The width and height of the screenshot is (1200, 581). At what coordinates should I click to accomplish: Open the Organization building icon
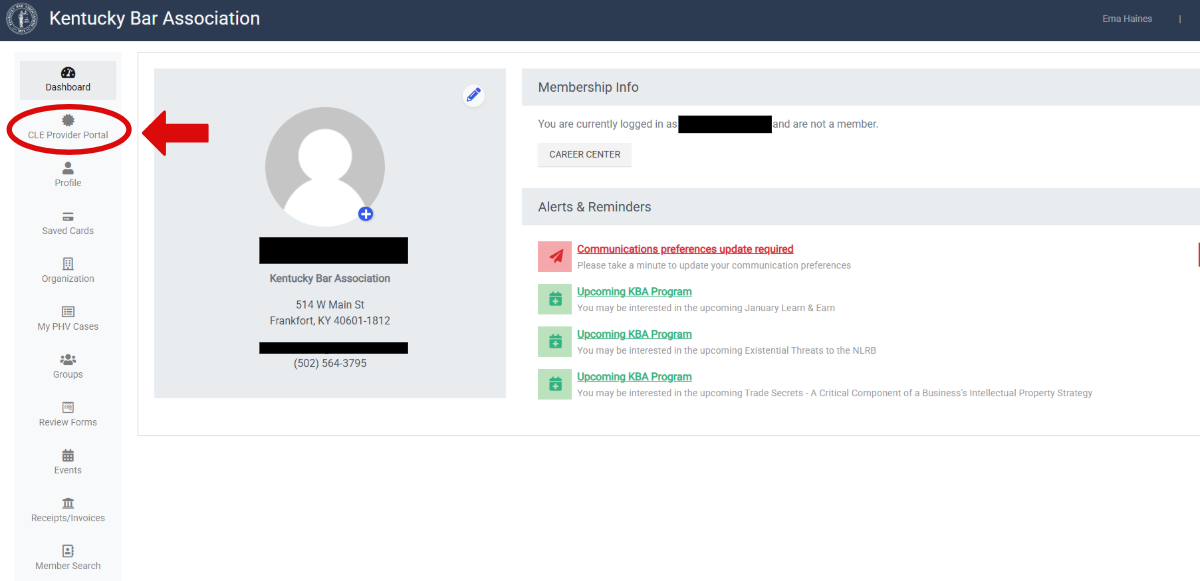[68, 264]
